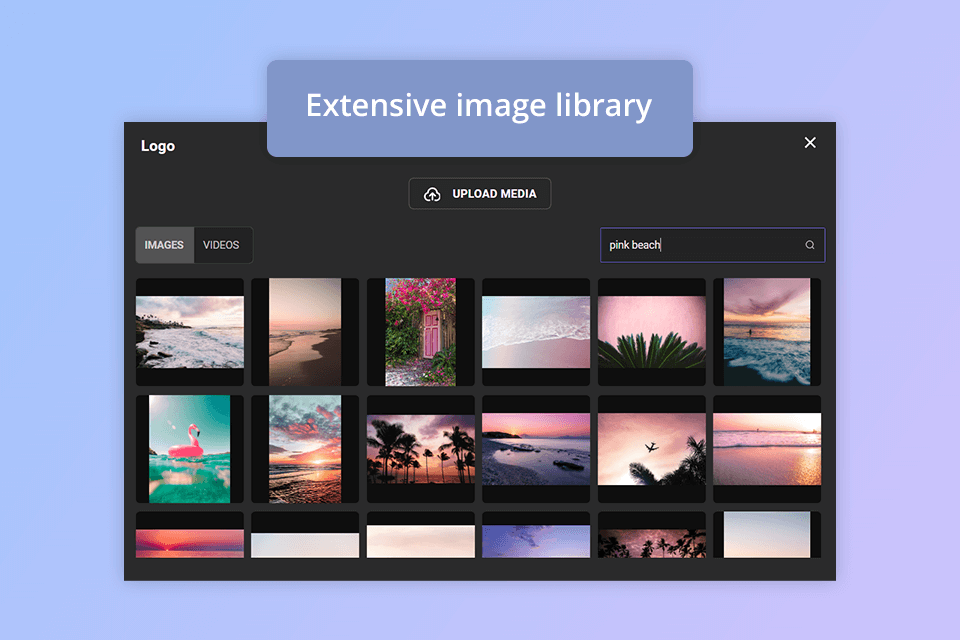Close the Logo media dialog

[810, 143]
